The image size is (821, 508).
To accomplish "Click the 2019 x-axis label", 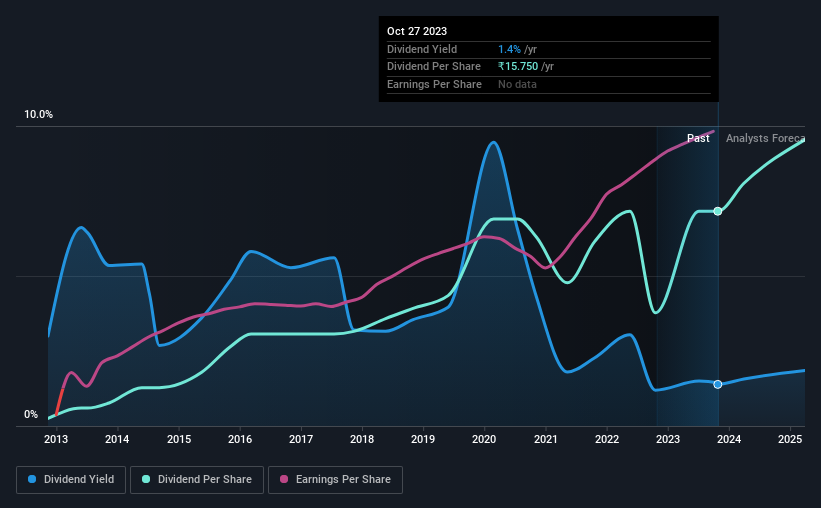I will (x=423, y=439).
